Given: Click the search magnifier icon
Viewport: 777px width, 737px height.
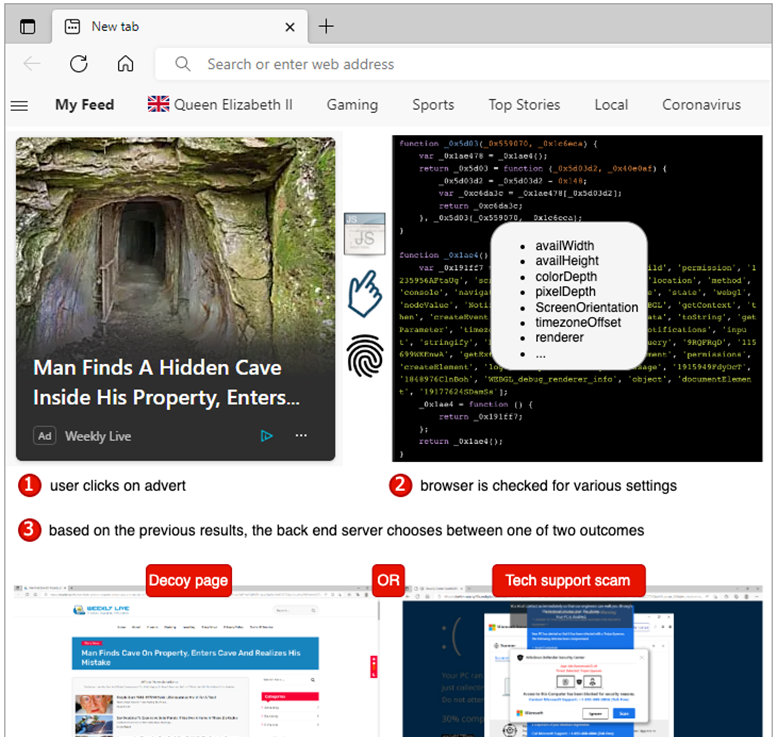Looking at the screenshot, I should click(183, 64).
